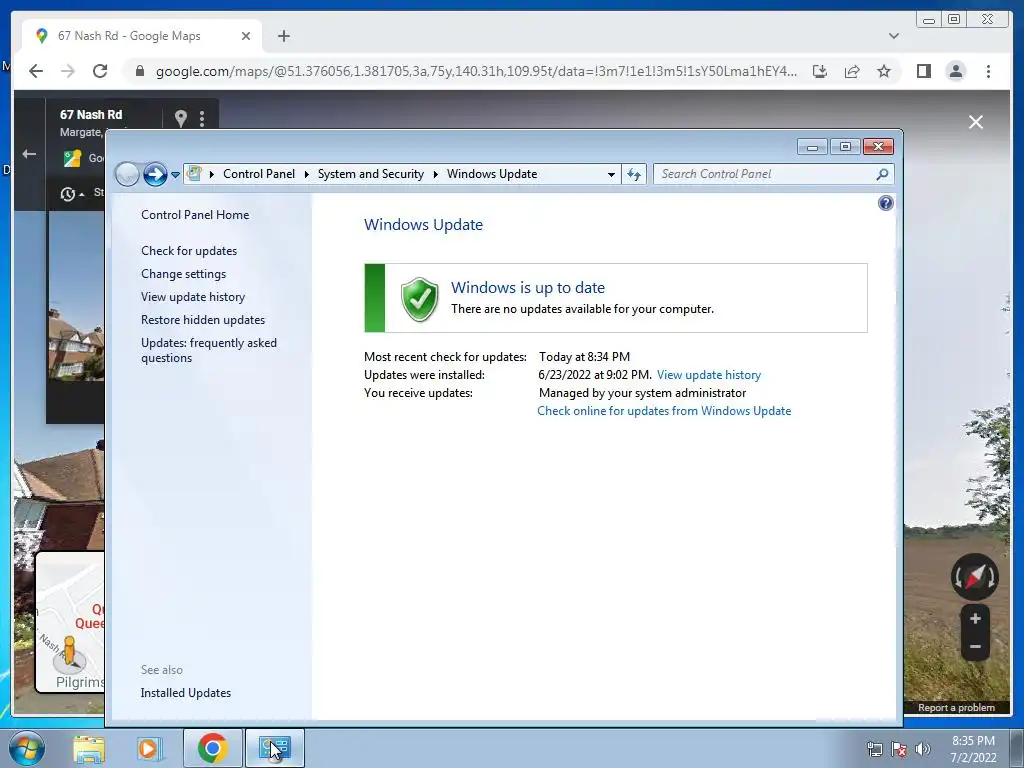
Task: Click Restore hidden updates
Action: 203,320
